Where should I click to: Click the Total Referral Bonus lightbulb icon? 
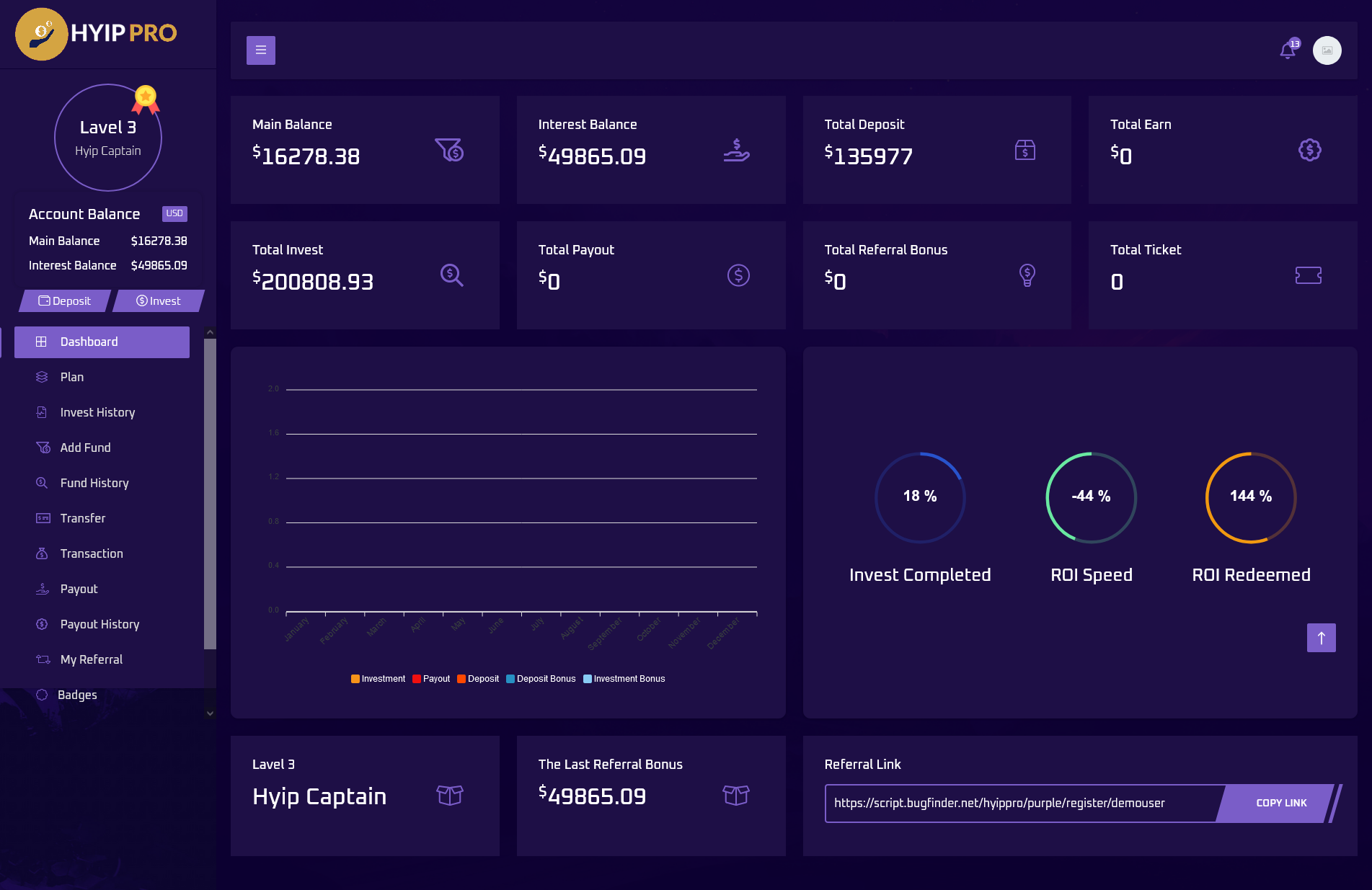(x=1027, y=275)
